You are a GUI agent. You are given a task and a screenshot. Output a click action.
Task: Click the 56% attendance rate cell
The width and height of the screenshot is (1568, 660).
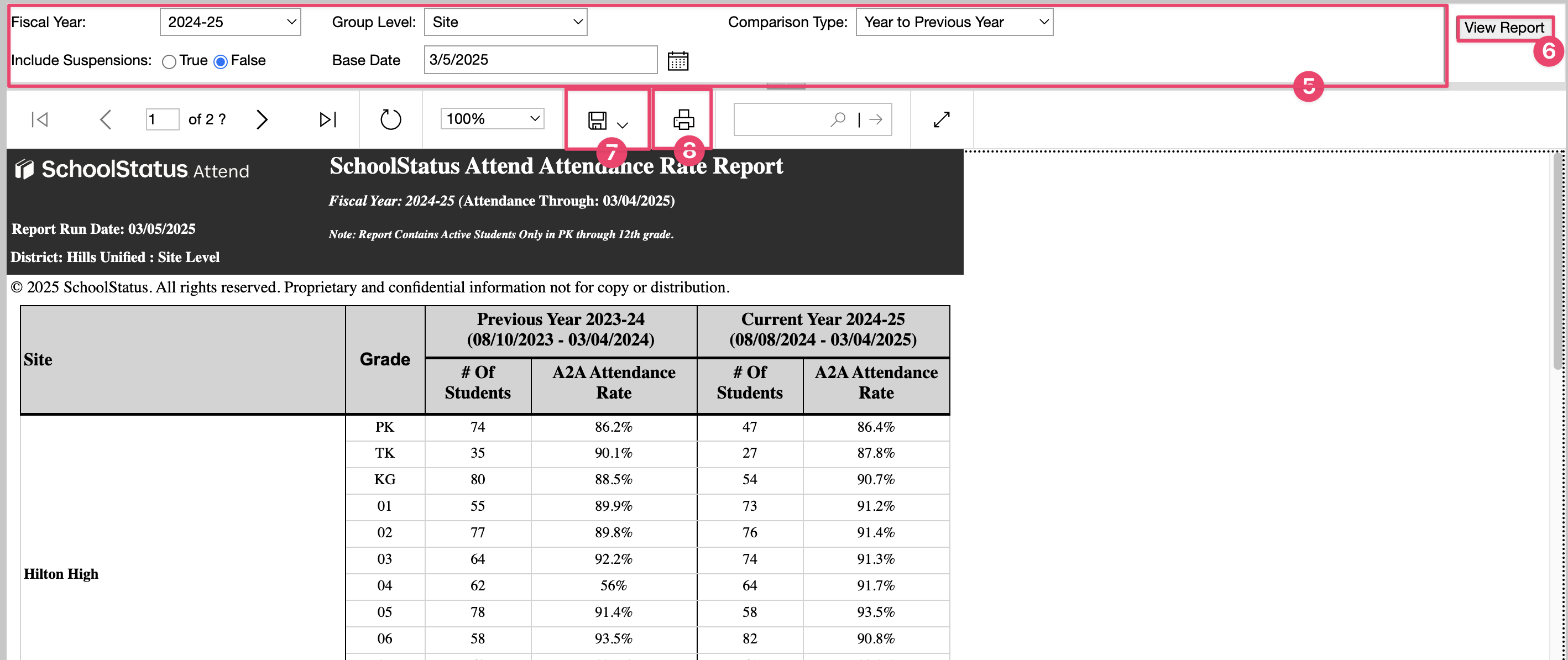tap(614, 586)
